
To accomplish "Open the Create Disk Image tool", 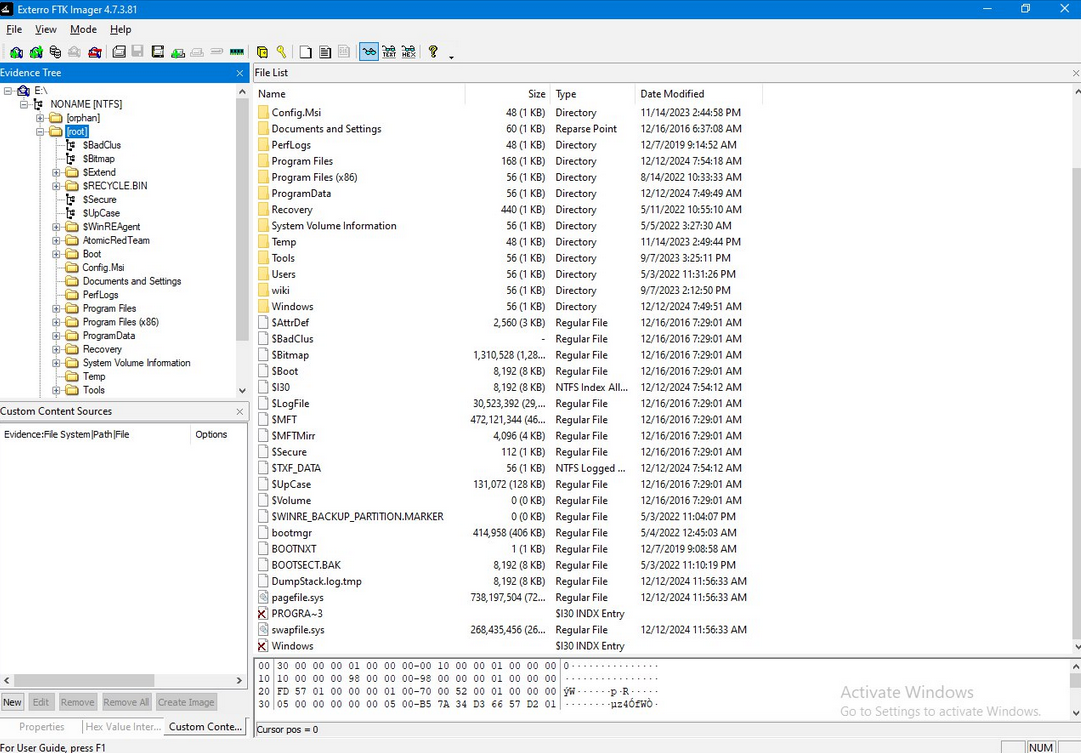I will tap(118, 52).
